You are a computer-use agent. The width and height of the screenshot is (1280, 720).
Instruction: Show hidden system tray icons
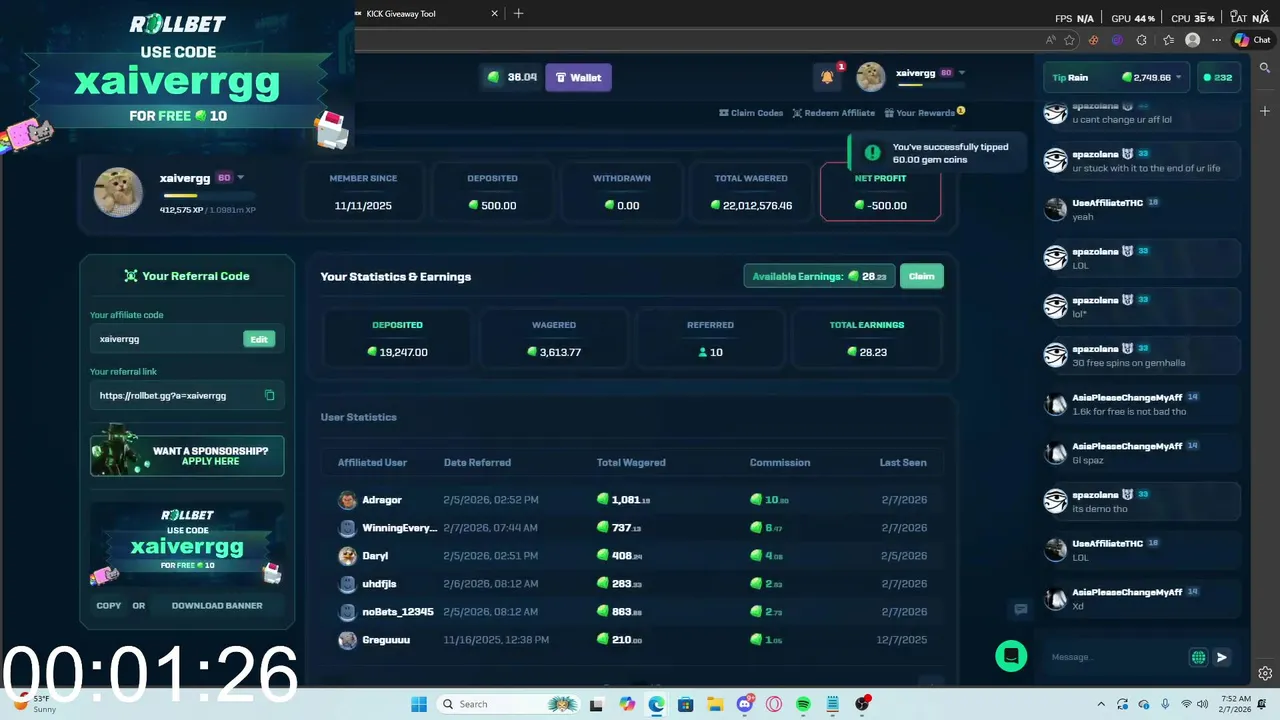click(1101, 704)
